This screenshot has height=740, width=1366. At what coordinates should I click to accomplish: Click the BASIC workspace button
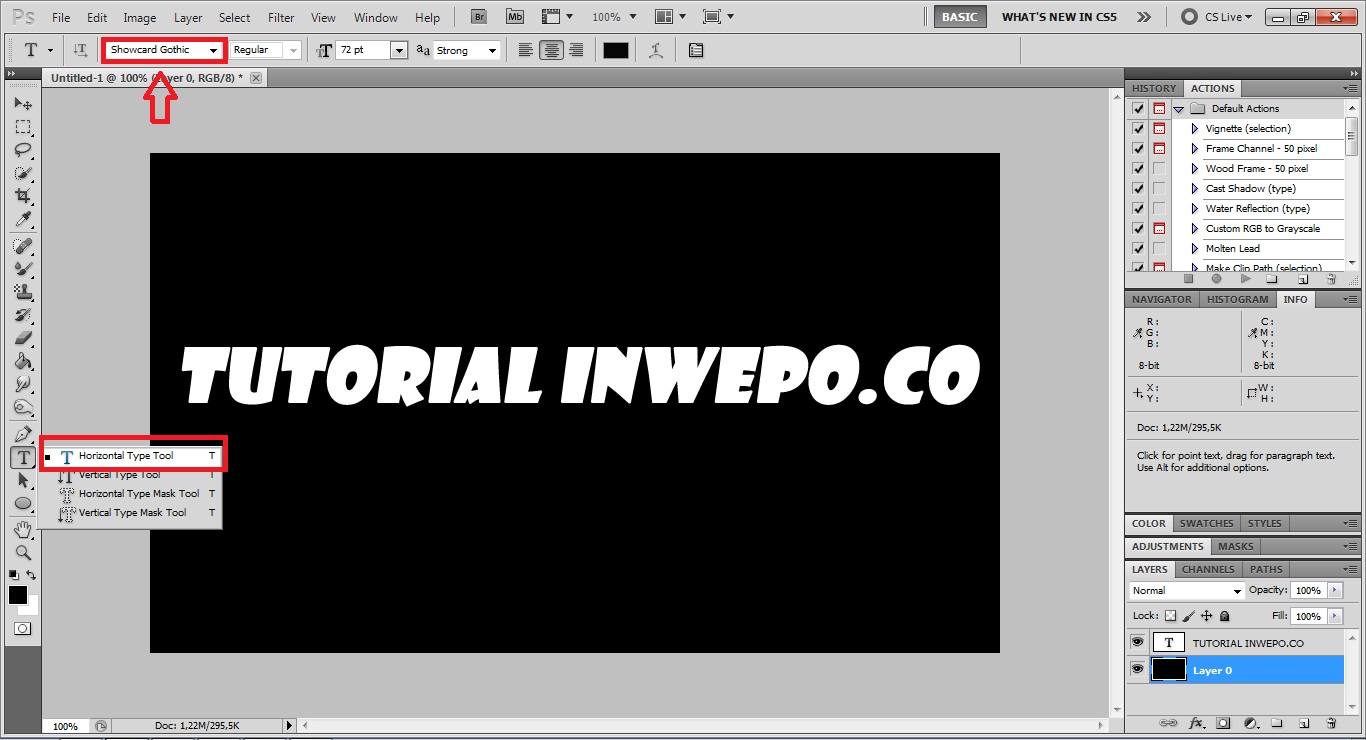[x=959, y=17]
